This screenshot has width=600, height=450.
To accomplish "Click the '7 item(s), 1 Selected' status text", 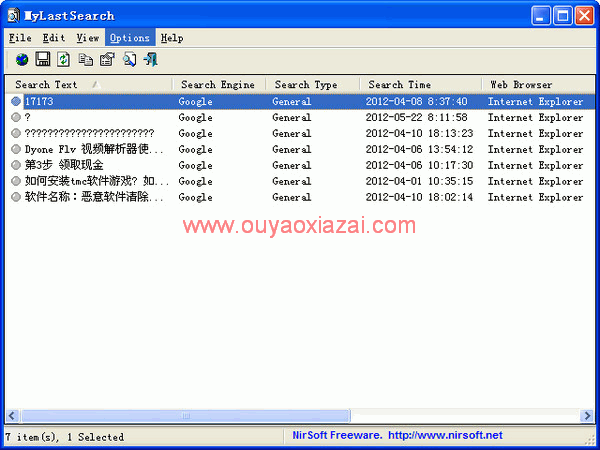I will 65,437.
